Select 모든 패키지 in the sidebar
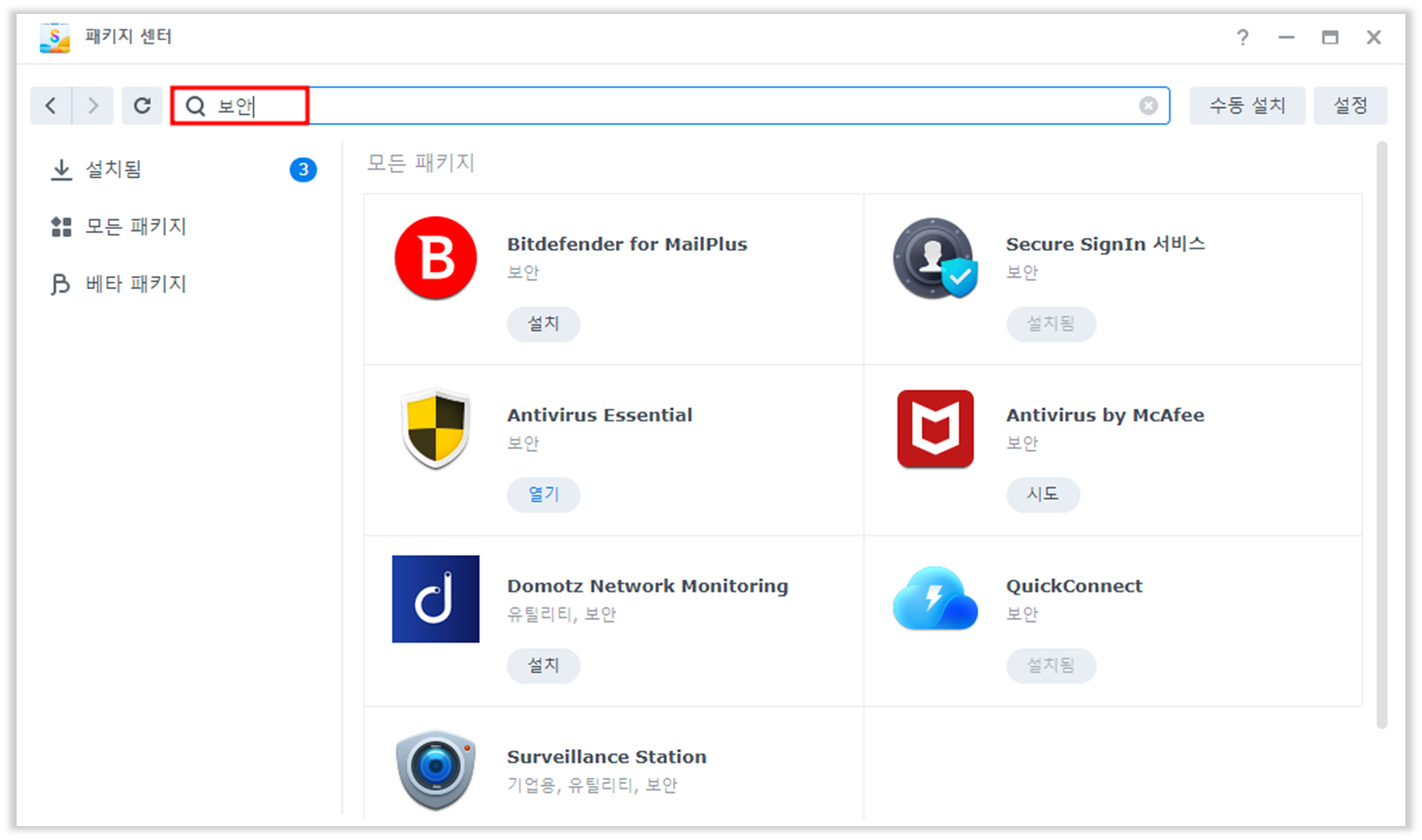 [x=184, y=227]
